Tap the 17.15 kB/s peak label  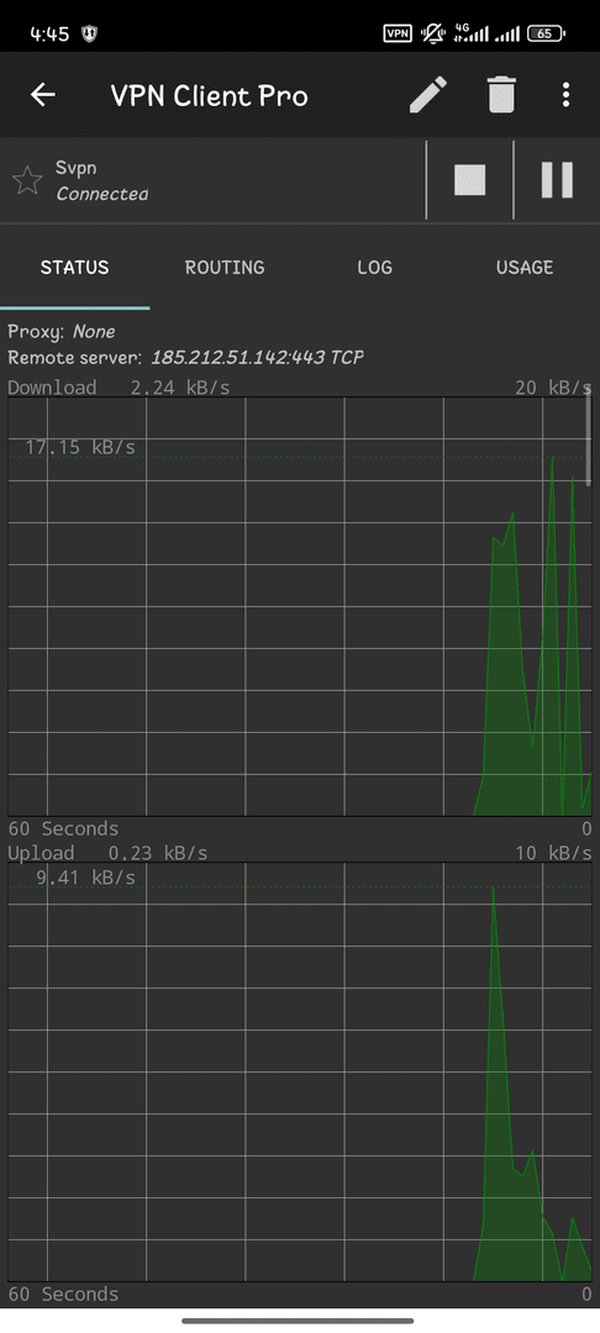(x=80, y=447)
